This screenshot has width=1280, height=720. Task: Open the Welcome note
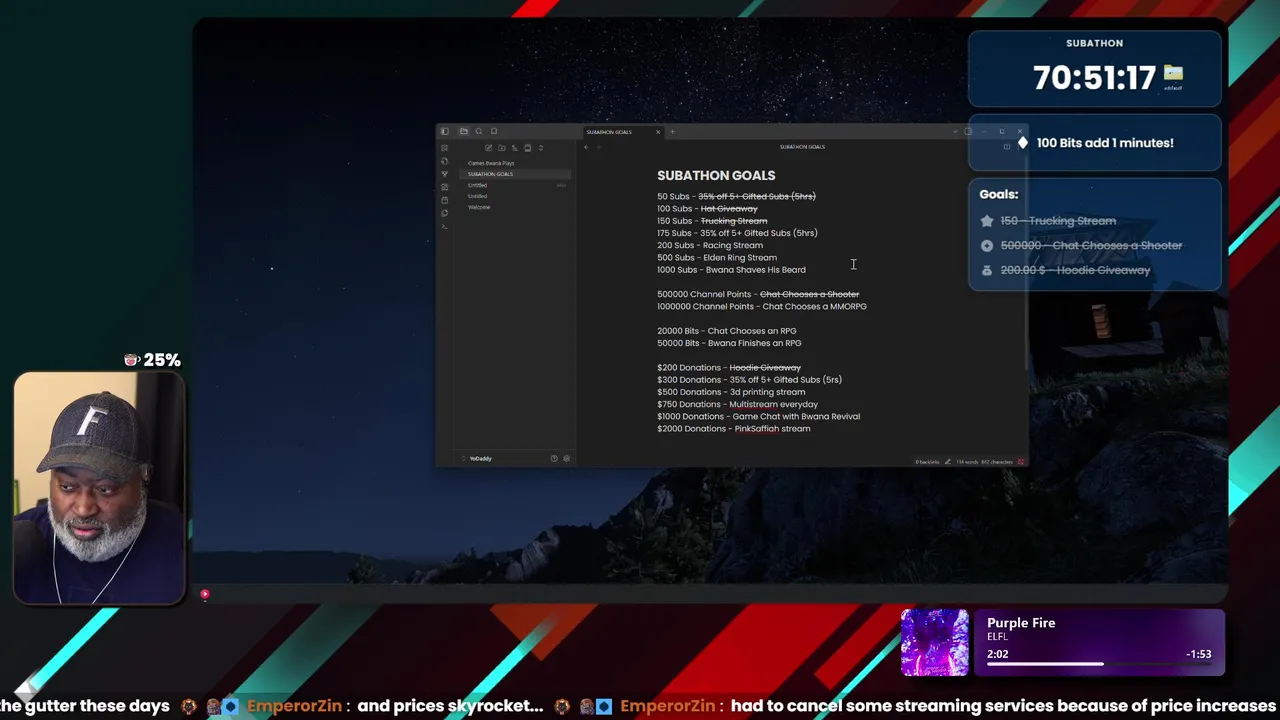(x=479, y=207)
